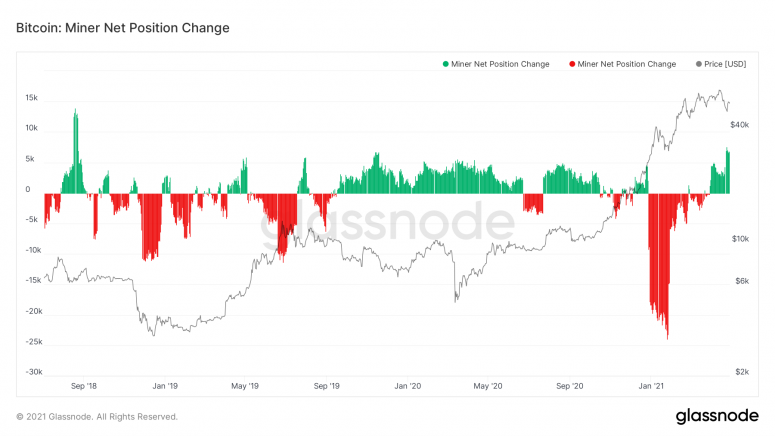Toggle green Miner Net Position Change series label
775x436 pixels.
[x=500, y=64]
